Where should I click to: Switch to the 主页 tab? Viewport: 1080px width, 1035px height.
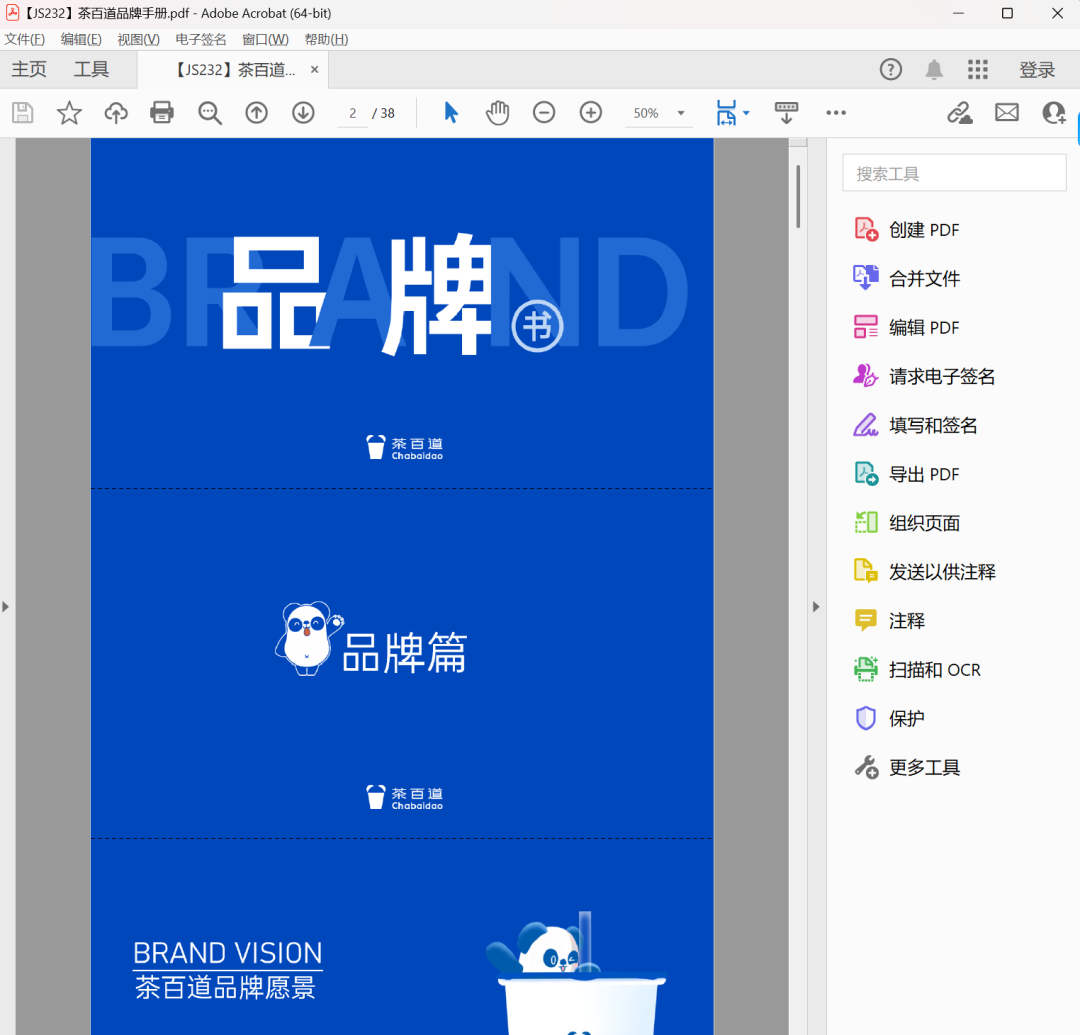pyautogui.click(x=29, y=69)
